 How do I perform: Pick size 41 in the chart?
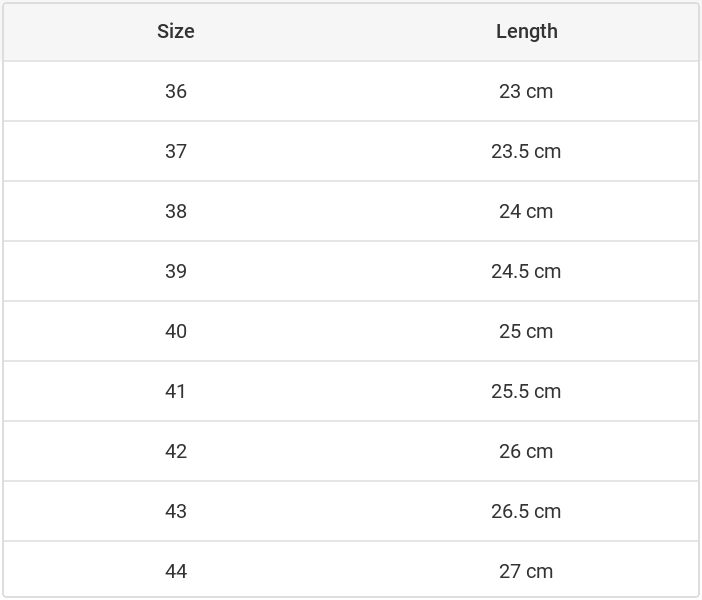[x=176, y=391]
